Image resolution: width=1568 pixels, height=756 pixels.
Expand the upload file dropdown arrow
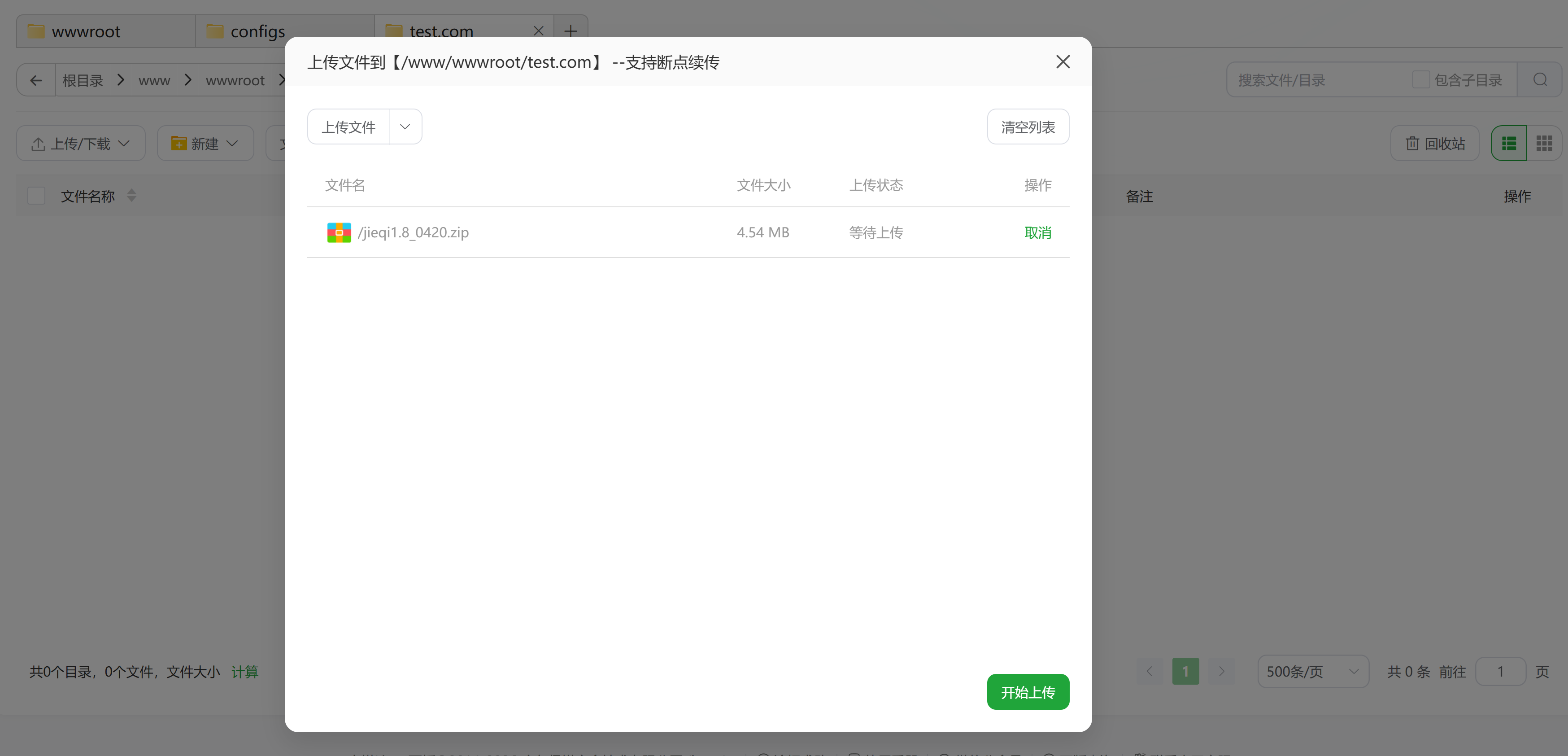pos(405,127)
